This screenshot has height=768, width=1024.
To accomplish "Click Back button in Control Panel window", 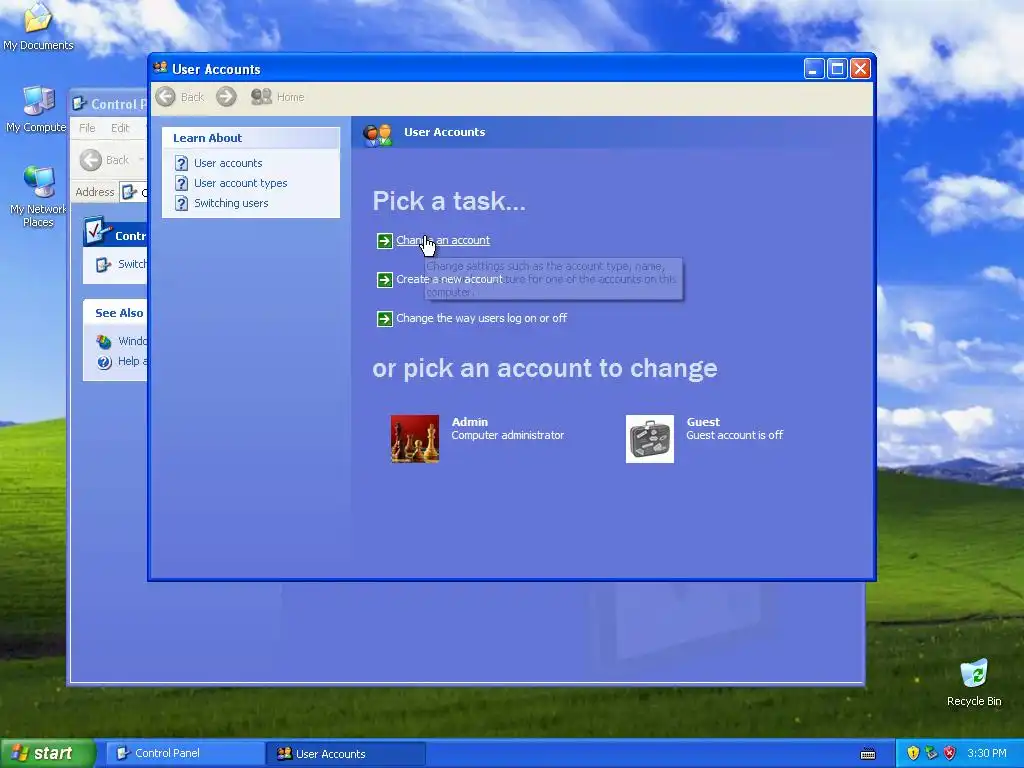I will click(104, 160).
